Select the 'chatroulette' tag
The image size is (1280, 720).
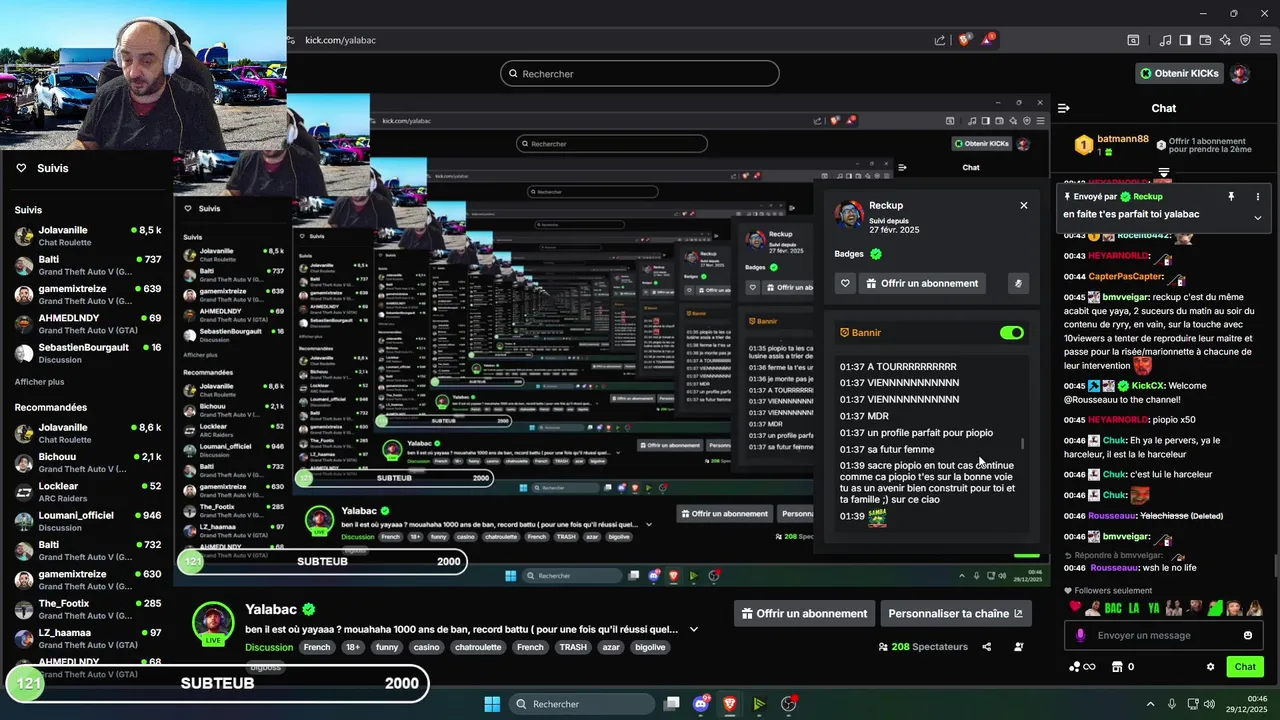pos(477,647)
